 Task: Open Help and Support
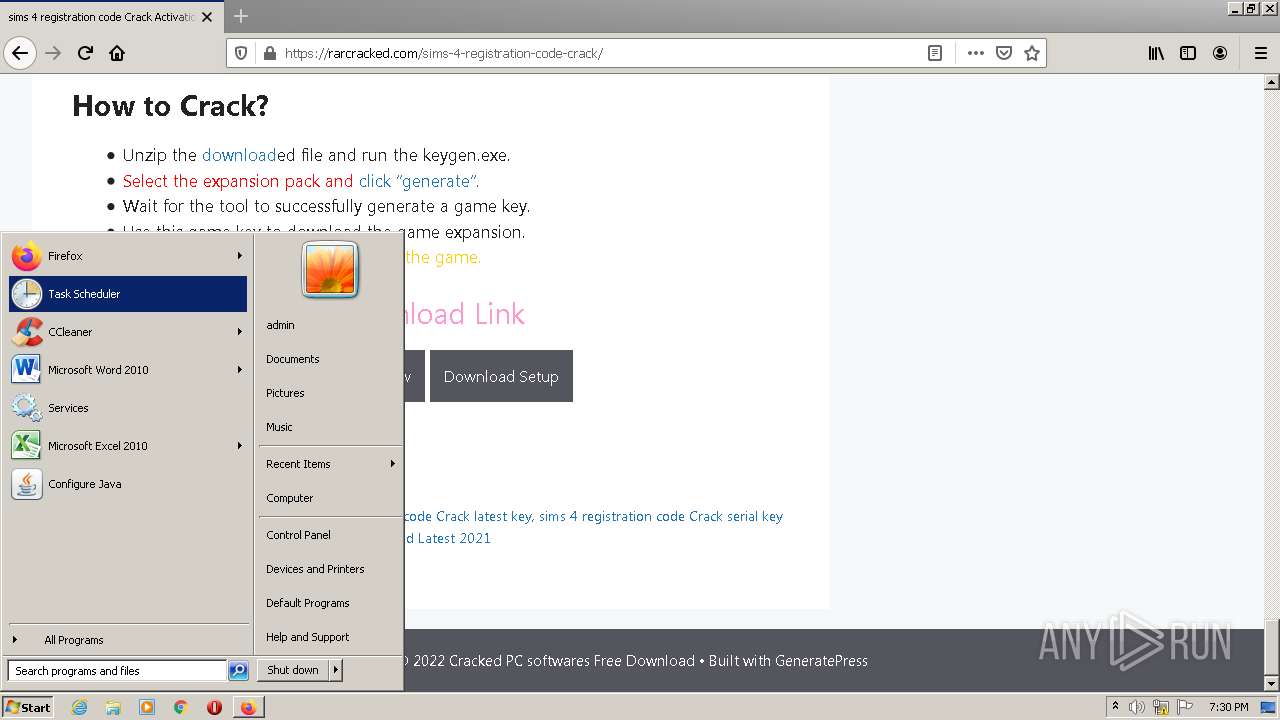(x=330, y=637)
